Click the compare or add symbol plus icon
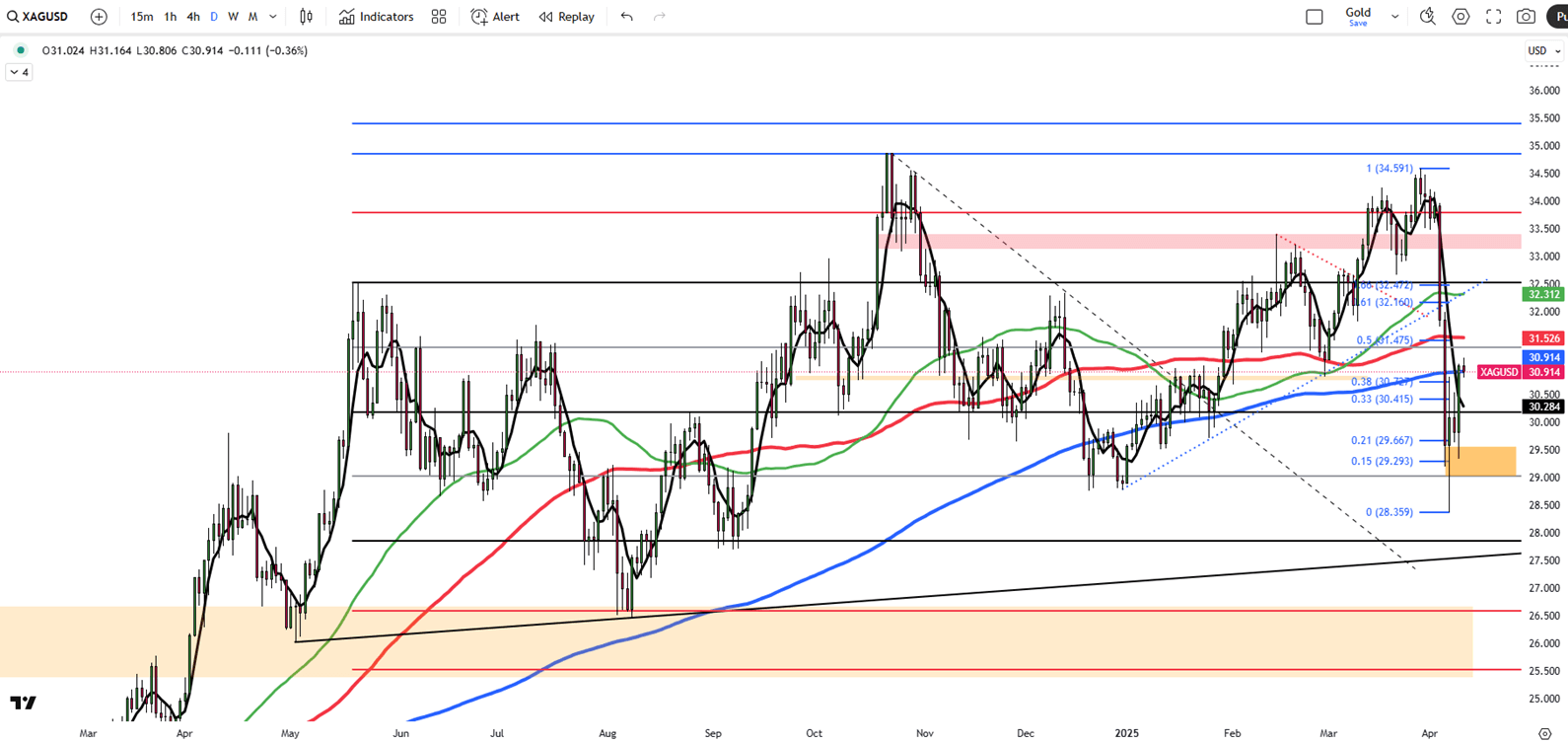This screenshot has height=743, width=1568. [99, 17]
